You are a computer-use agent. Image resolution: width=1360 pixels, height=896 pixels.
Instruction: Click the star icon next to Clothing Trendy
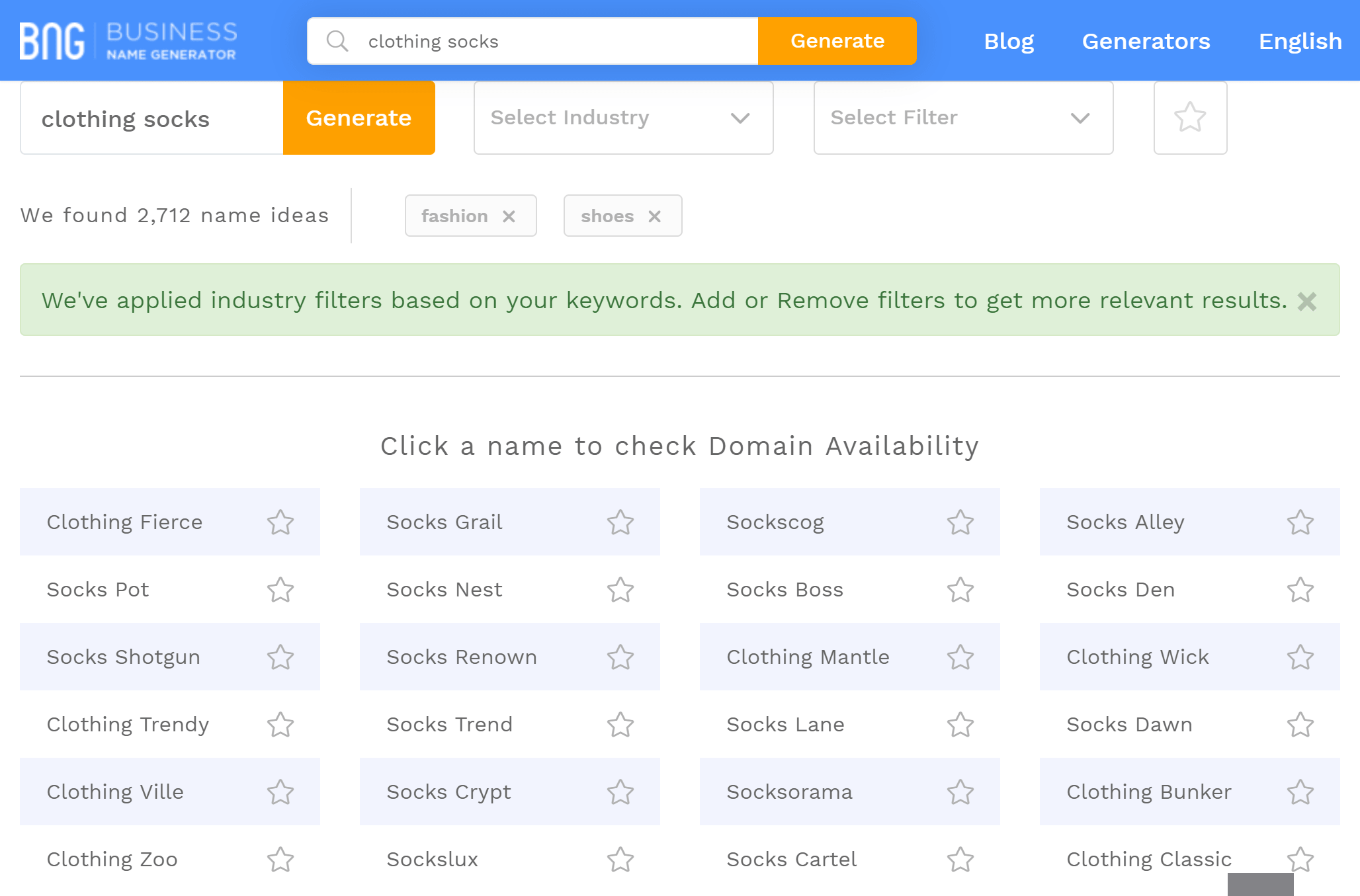[281, 724]
